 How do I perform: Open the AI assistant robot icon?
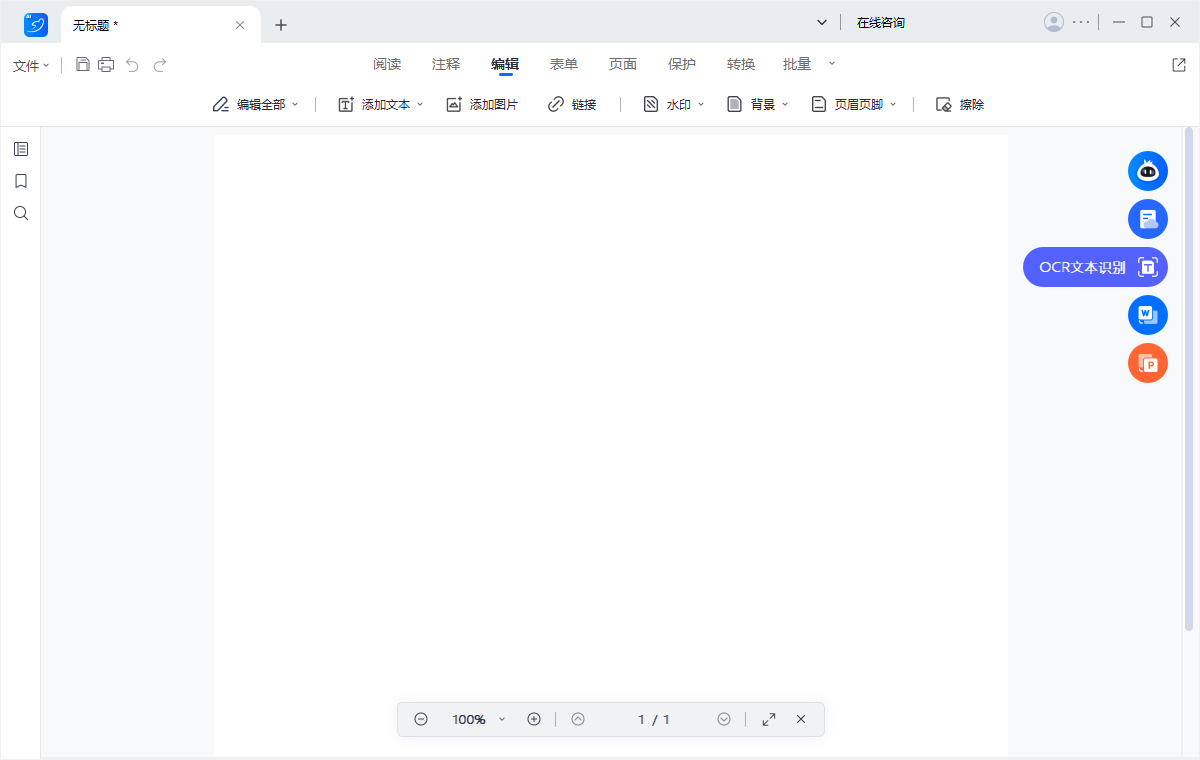pos(1147,171)
